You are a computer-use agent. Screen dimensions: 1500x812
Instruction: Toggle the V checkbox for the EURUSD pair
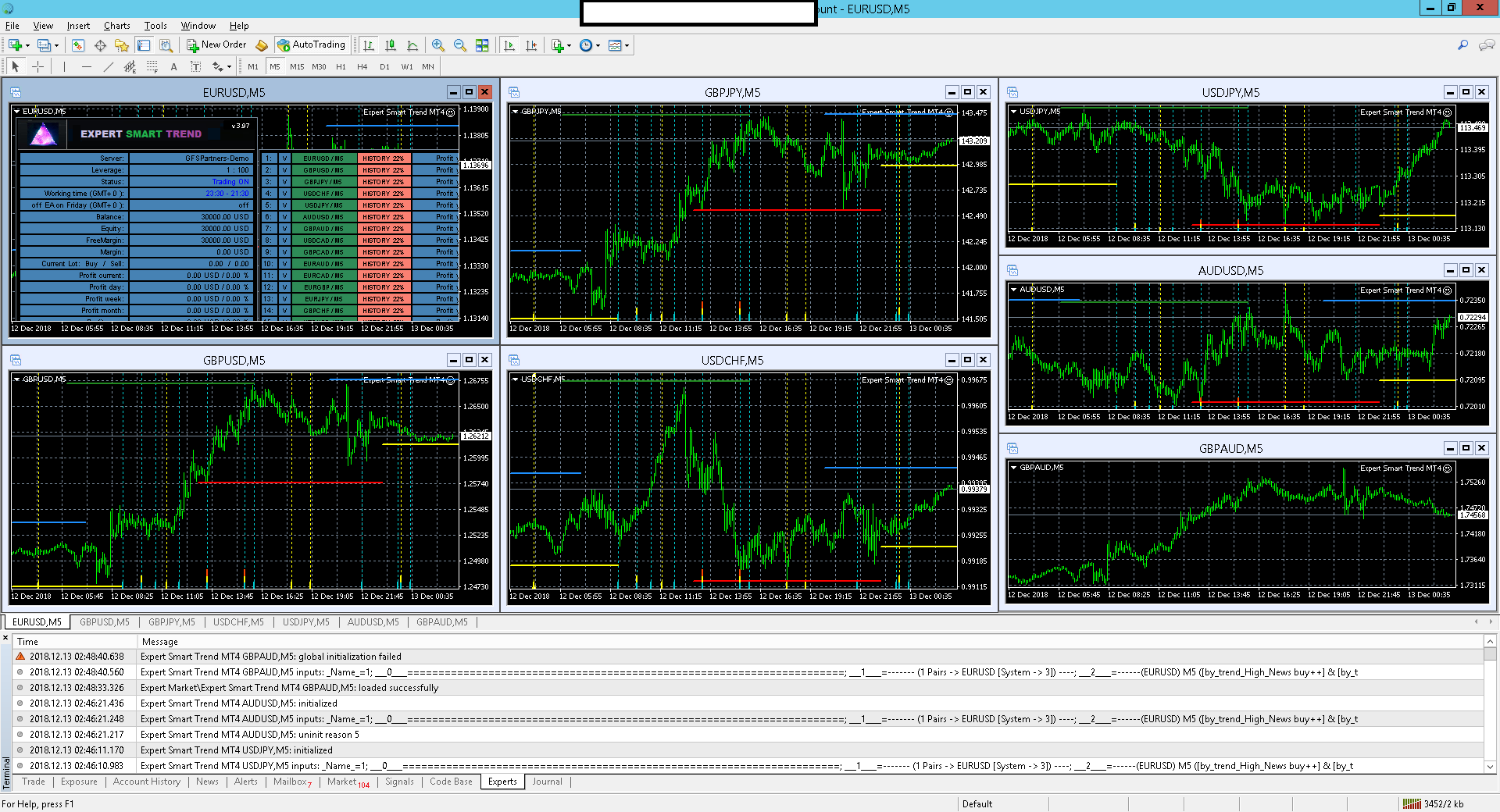click(x=284, y=158)
